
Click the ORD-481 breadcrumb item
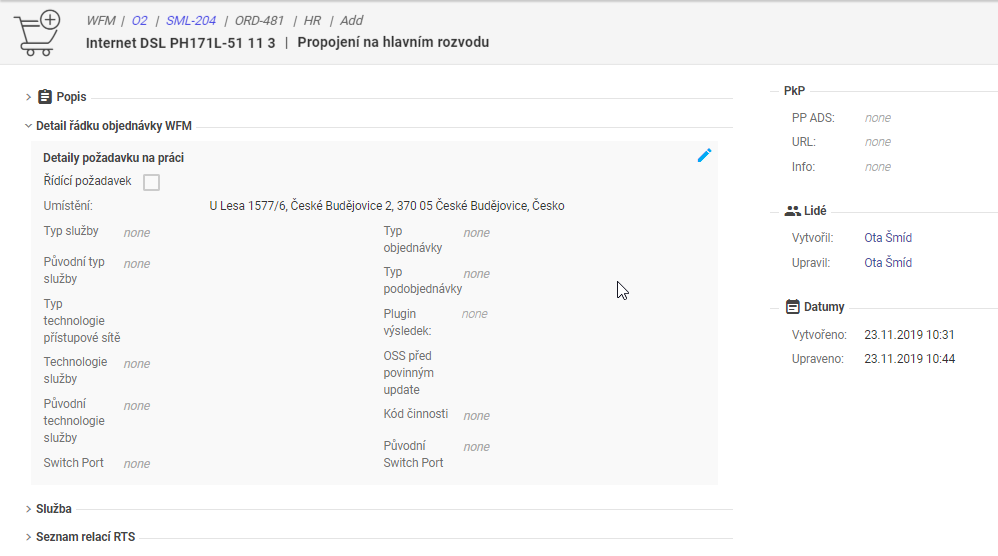click(260, 20)
